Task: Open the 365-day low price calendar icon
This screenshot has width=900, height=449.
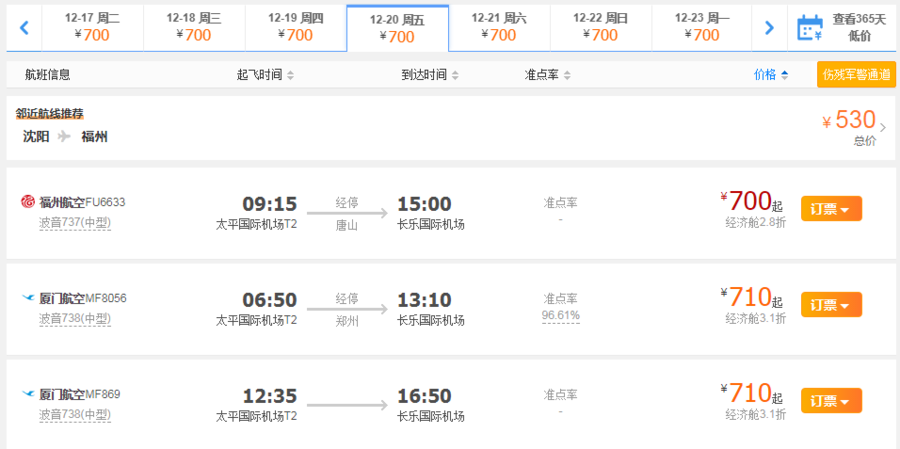Action: point(808,28)
